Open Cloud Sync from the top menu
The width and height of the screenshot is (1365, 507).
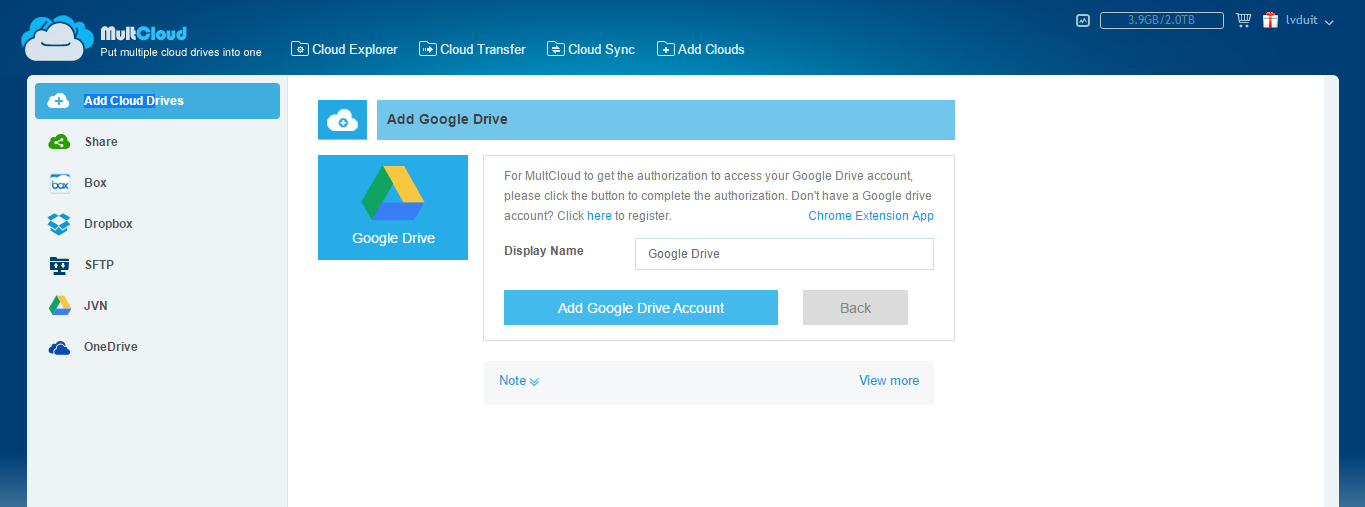click(590, 49)
